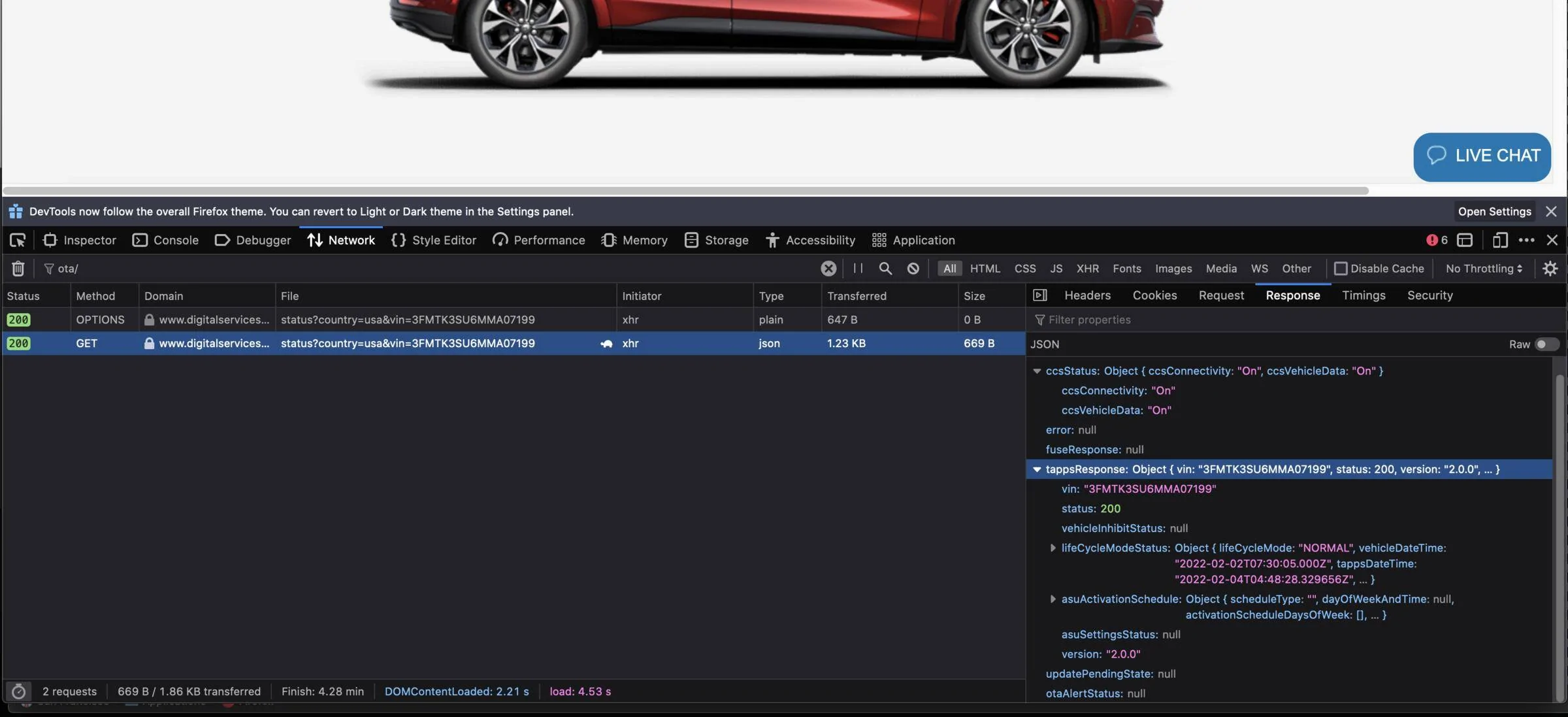The image size is (1568, 717).
Task: Click the turtle slow-request icon in GET row
Action: click(606, 344)
